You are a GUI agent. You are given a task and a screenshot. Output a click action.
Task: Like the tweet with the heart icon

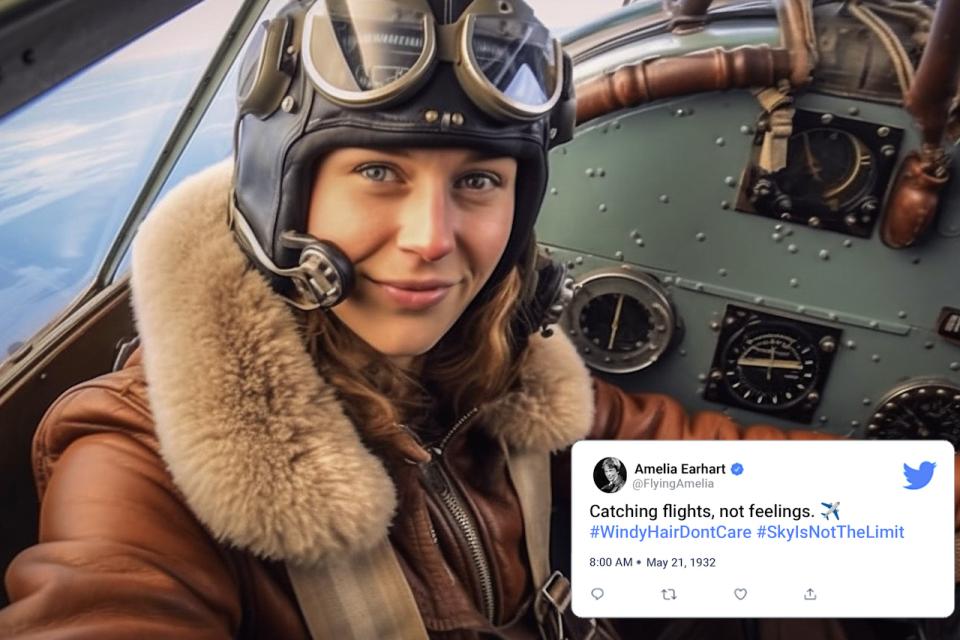pyautogui.click(x=740, y=593)
